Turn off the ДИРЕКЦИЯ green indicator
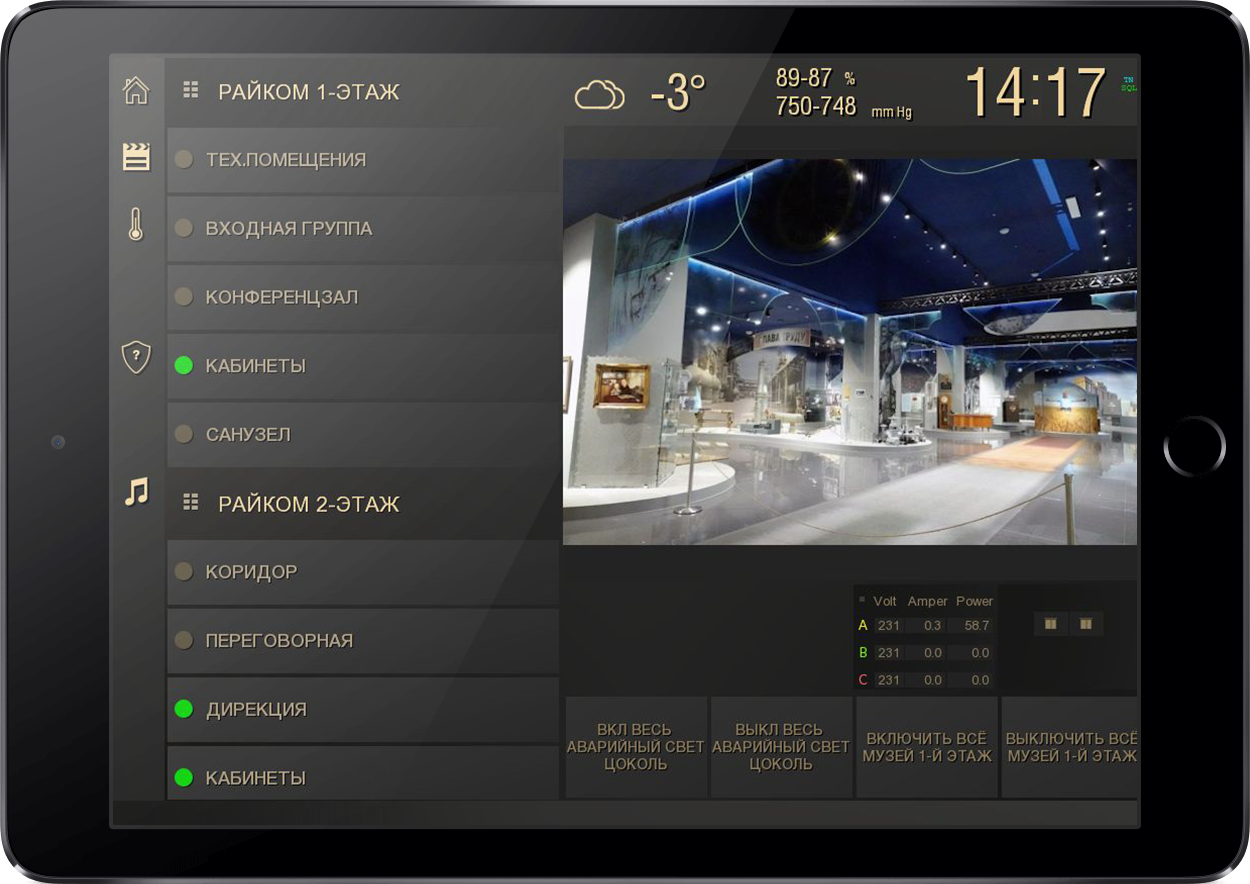Image resolution: width=1250 pixels, height=884 pixels. 184,709
